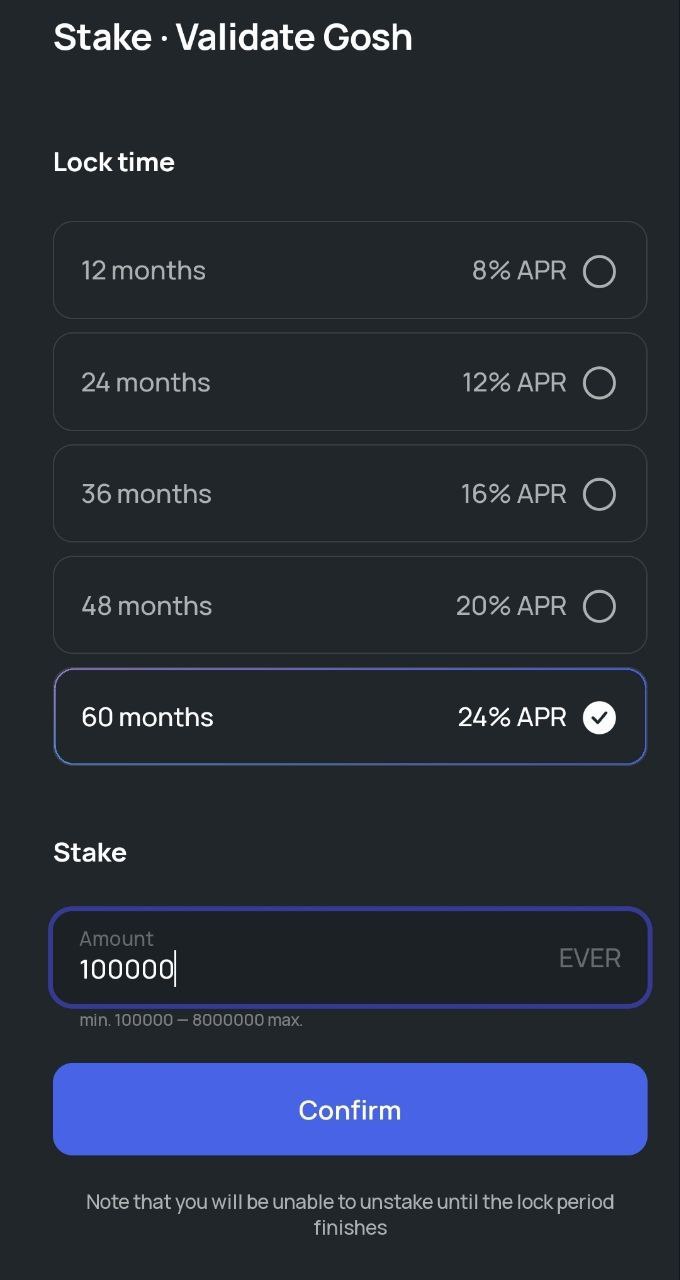Select the 36 months radio circle
The image size is (680, 1280).
tap(599, 494)
